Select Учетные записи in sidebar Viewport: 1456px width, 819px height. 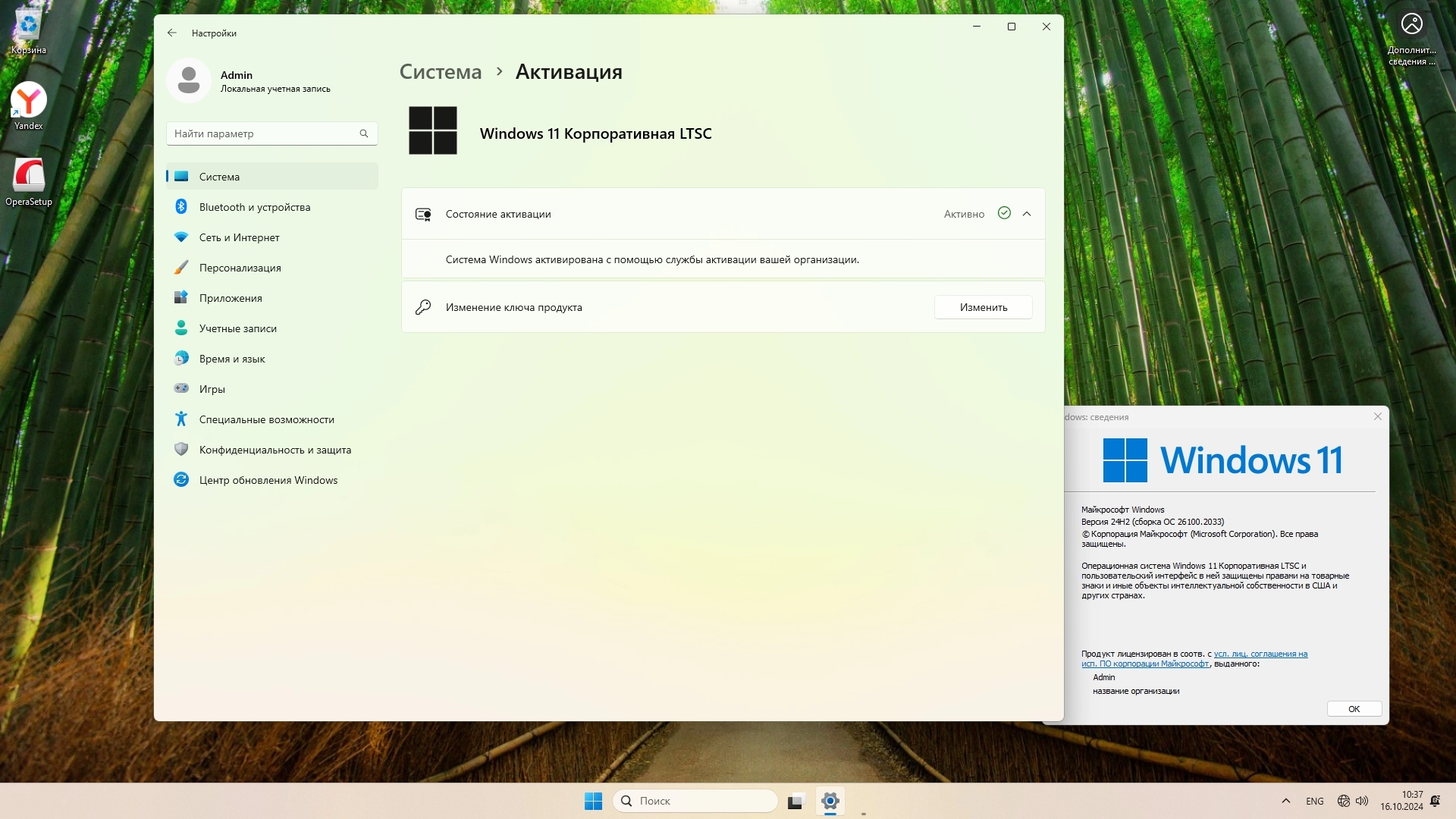(x=237, y=328)
